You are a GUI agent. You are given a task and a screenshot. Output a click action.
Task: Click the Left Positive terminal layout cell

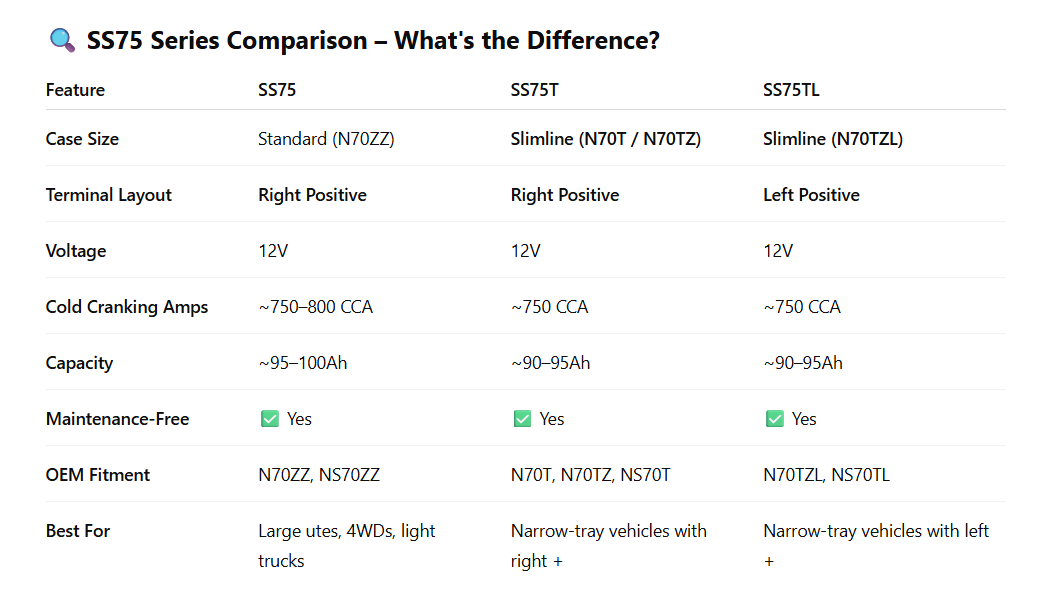coord(811,195)
